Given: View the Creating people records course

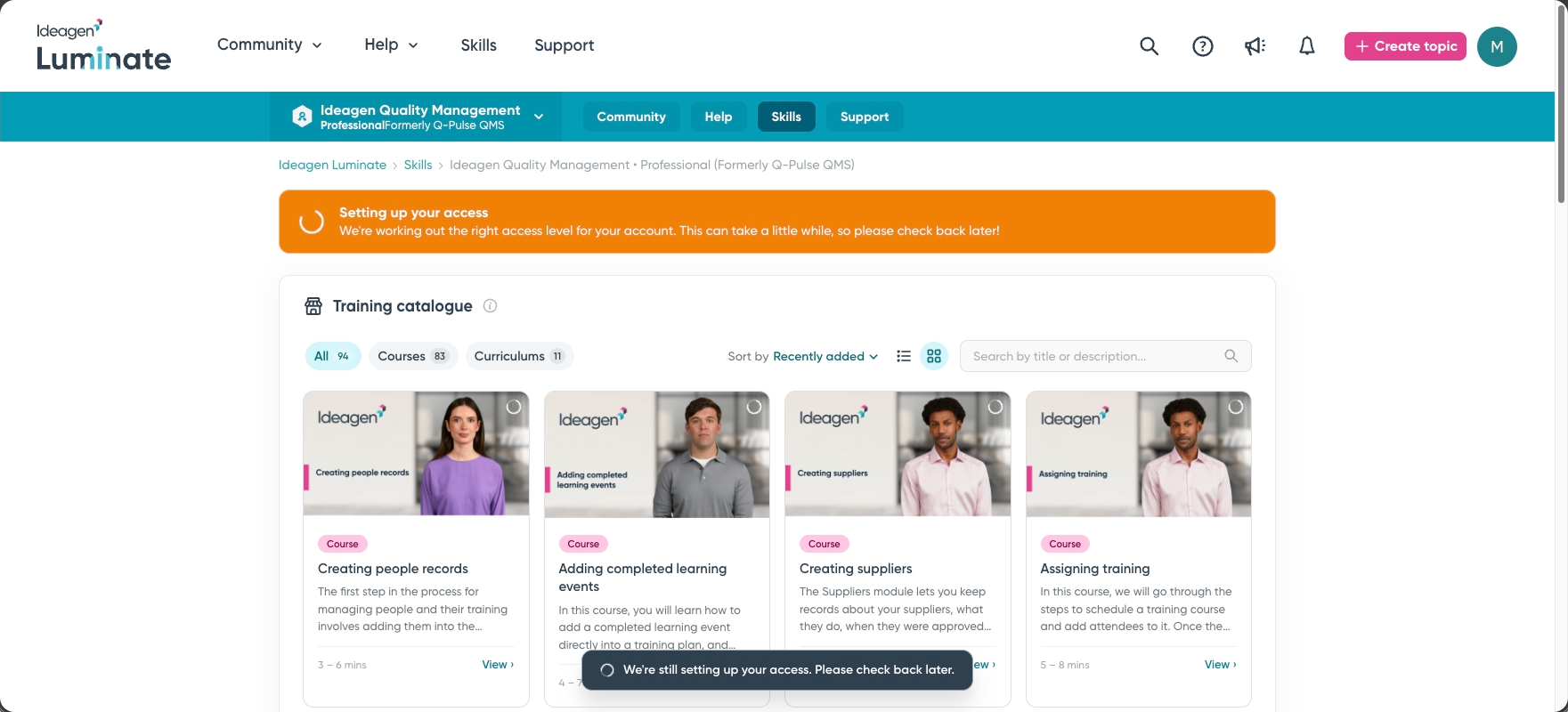Looking at the screenshot, I should [x=498, y=665].
